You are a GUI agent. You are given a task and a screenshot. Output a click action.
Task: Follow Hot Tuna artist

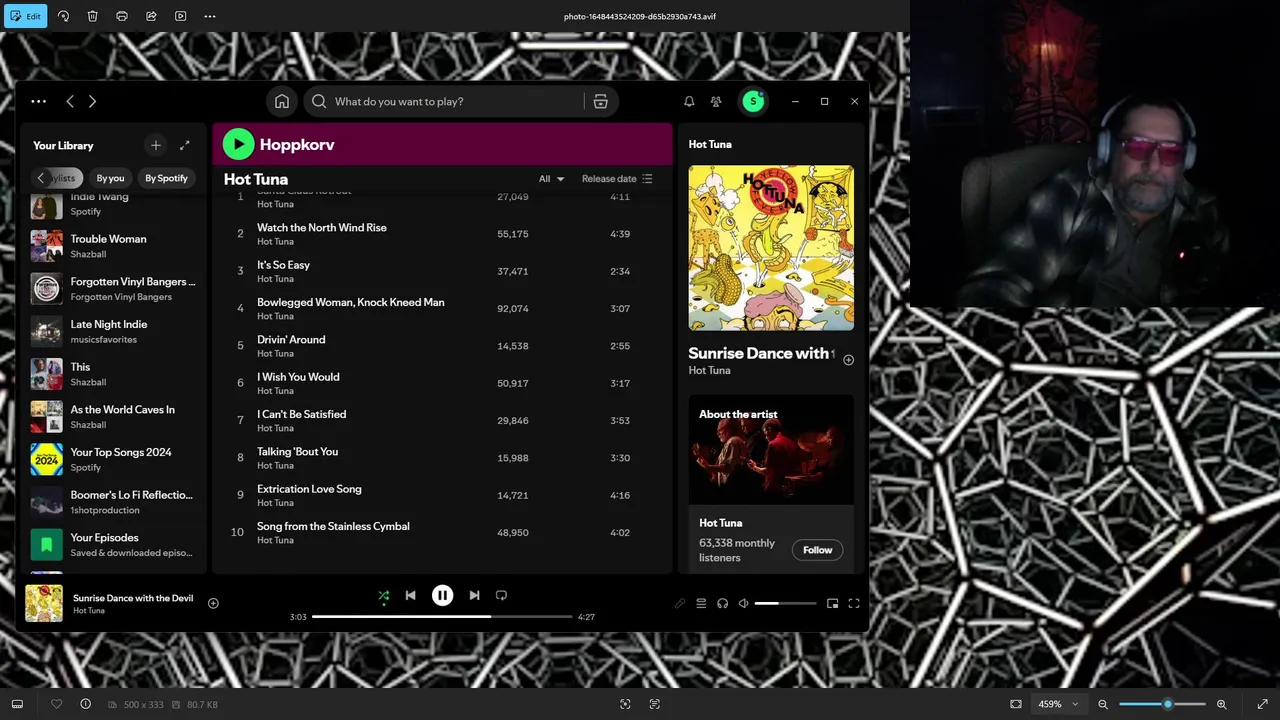click(817, 550)
